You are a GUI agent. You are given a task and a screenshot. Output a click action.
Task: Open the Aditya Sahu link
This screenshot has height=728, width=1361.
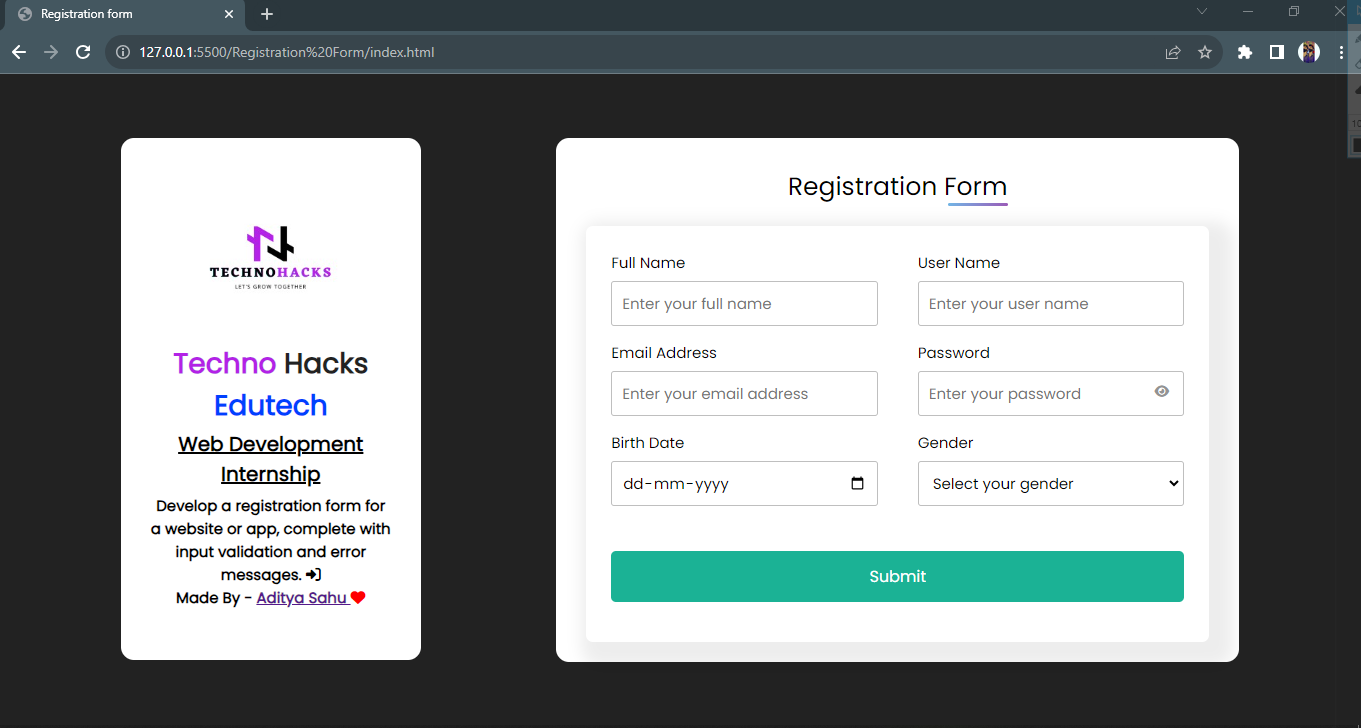(302, 597)
